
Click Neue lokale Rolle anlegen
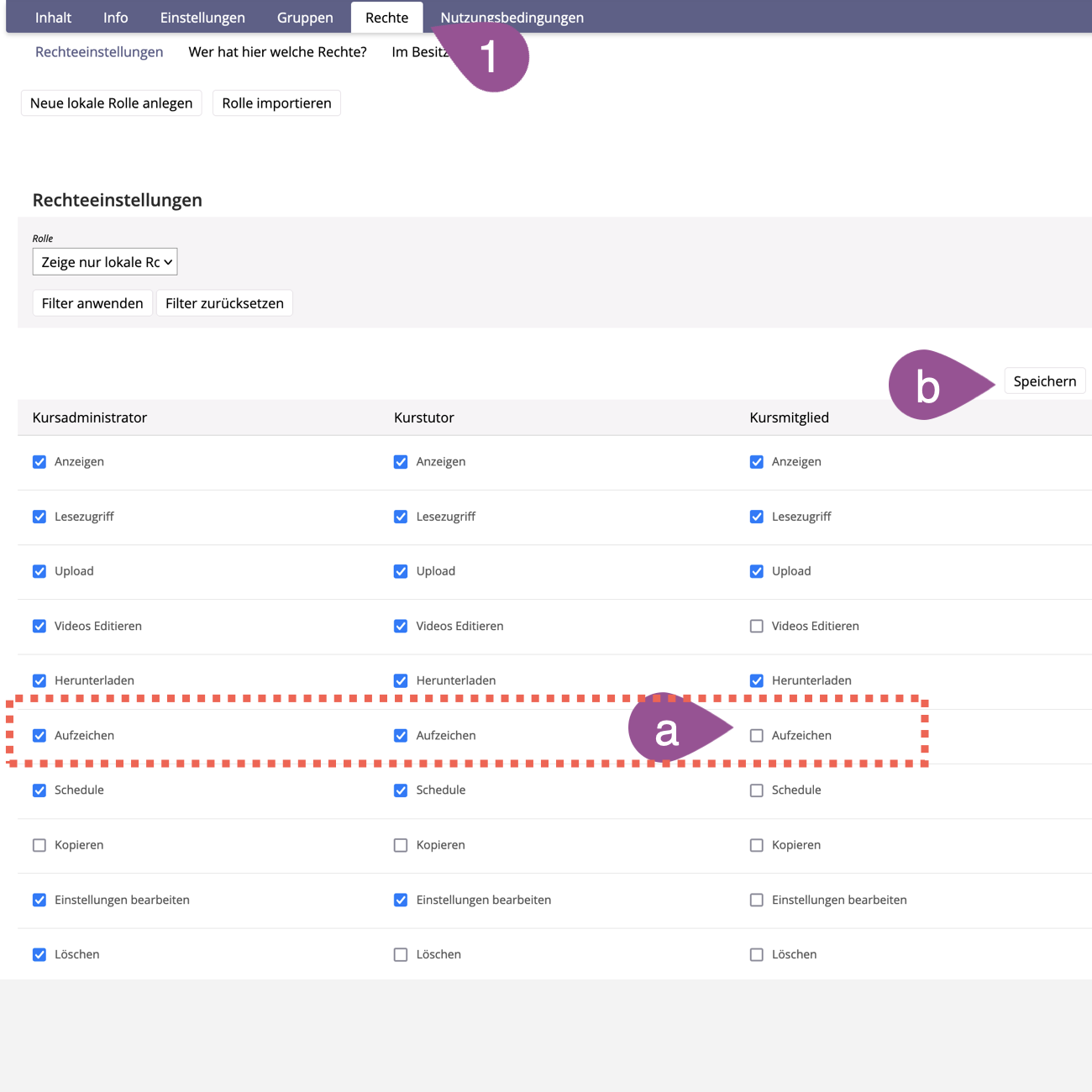pos(111,103)
